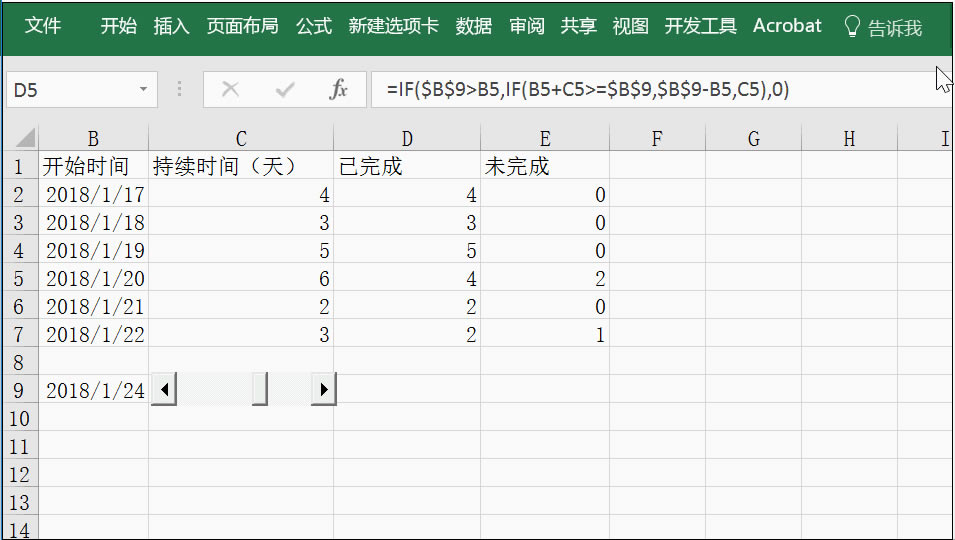955x540 pixels.
Task: Open the 开发工具 tab
Action: tap(700, 26)
